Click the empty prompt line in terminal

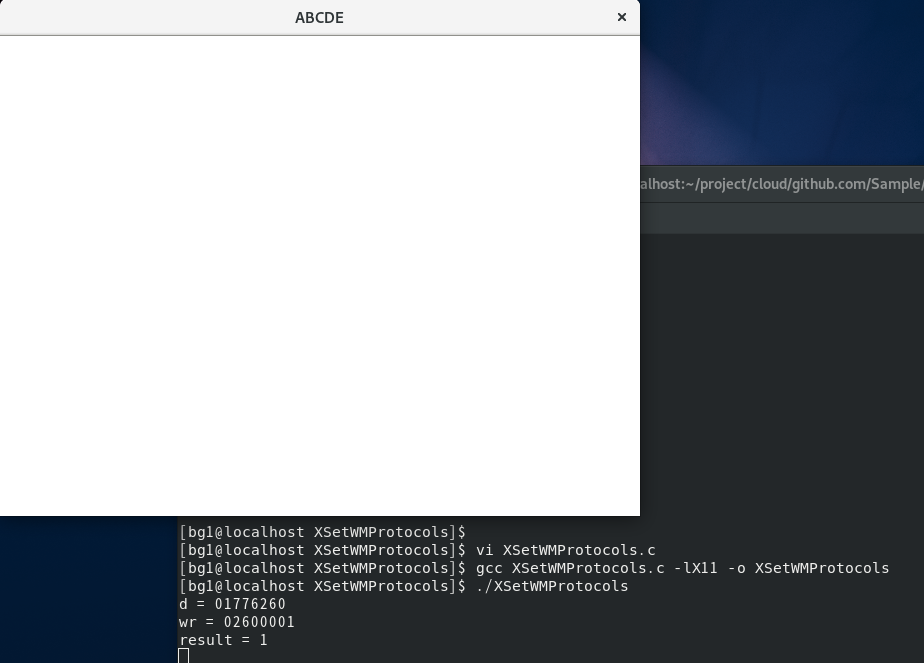[322, 532]
